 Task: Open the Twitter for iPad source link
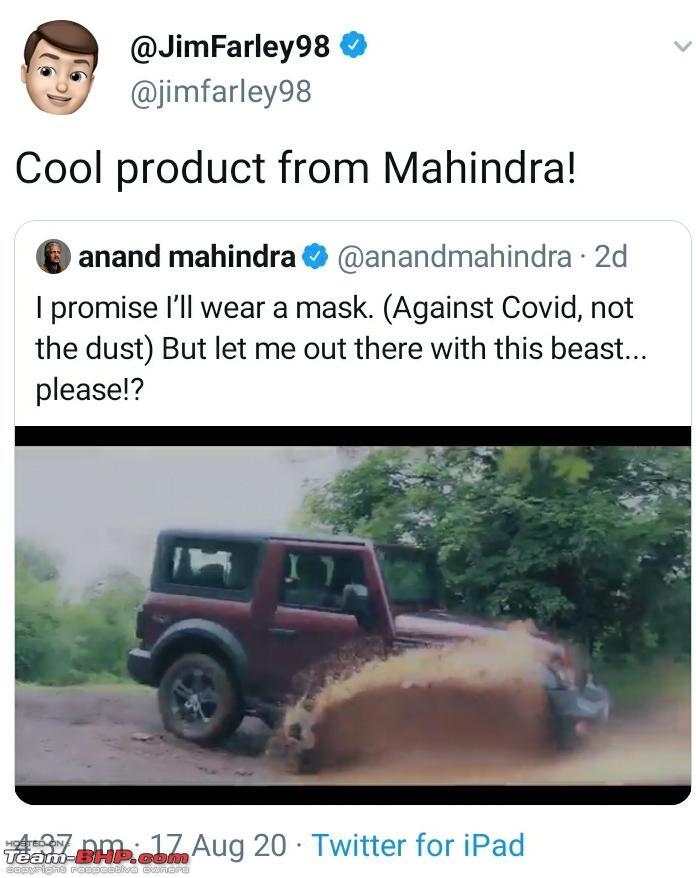tap(418, 845)
